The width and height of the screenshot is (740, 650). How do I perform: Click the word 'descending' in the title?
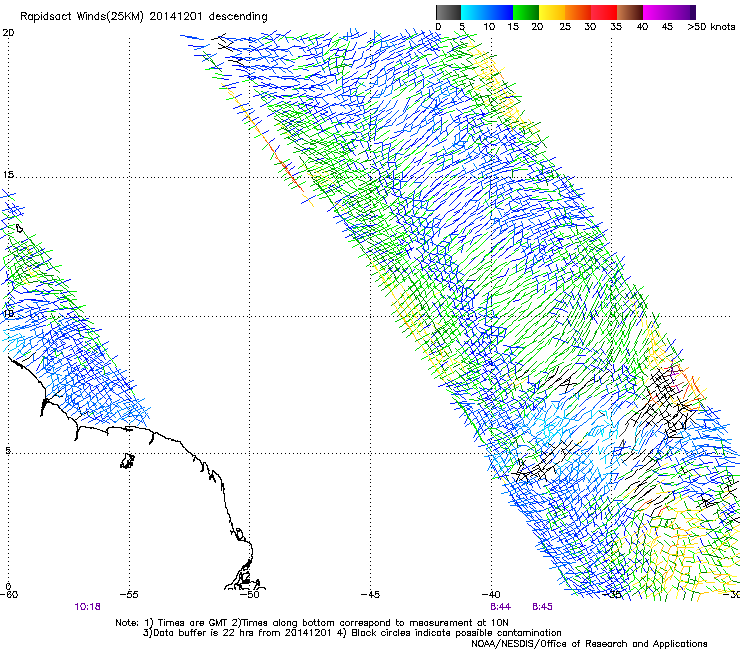pyautogui.click(x=238, y=17)
